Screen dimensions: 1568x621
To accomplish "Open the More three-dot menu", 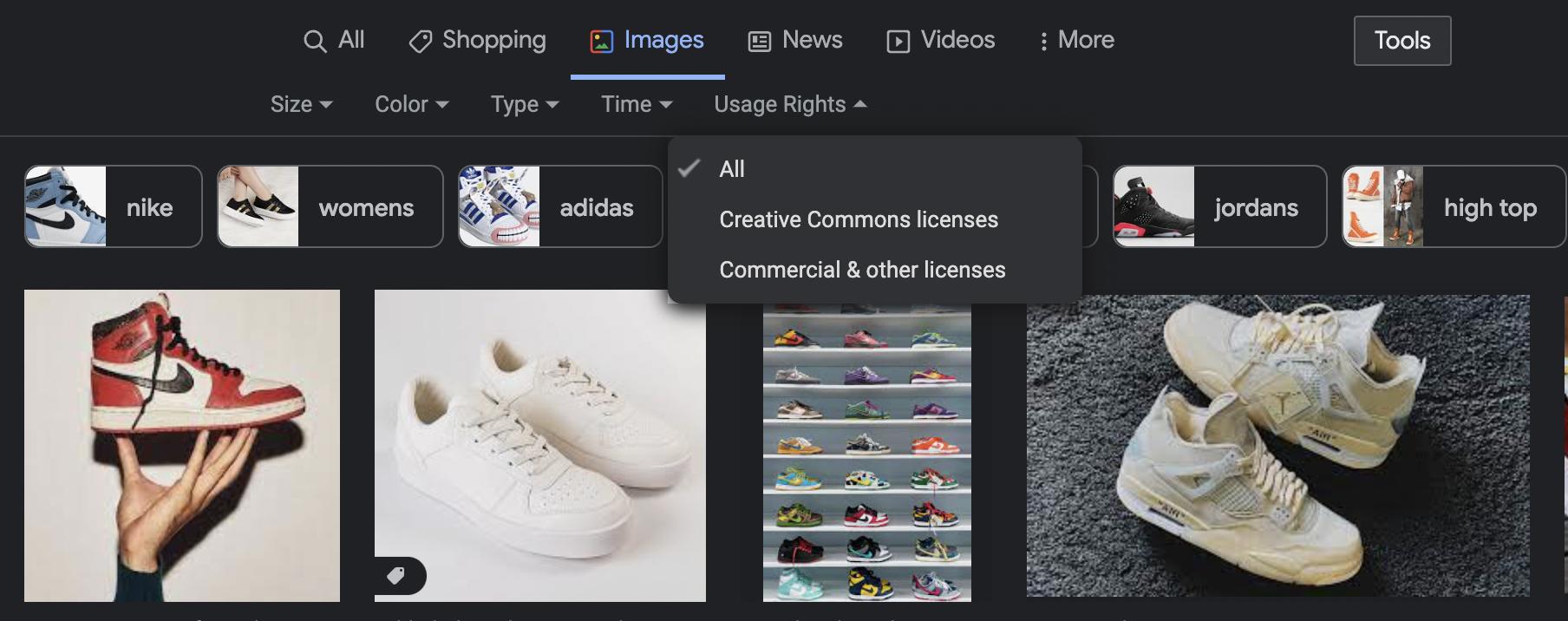I will [x=1076, y=40].
